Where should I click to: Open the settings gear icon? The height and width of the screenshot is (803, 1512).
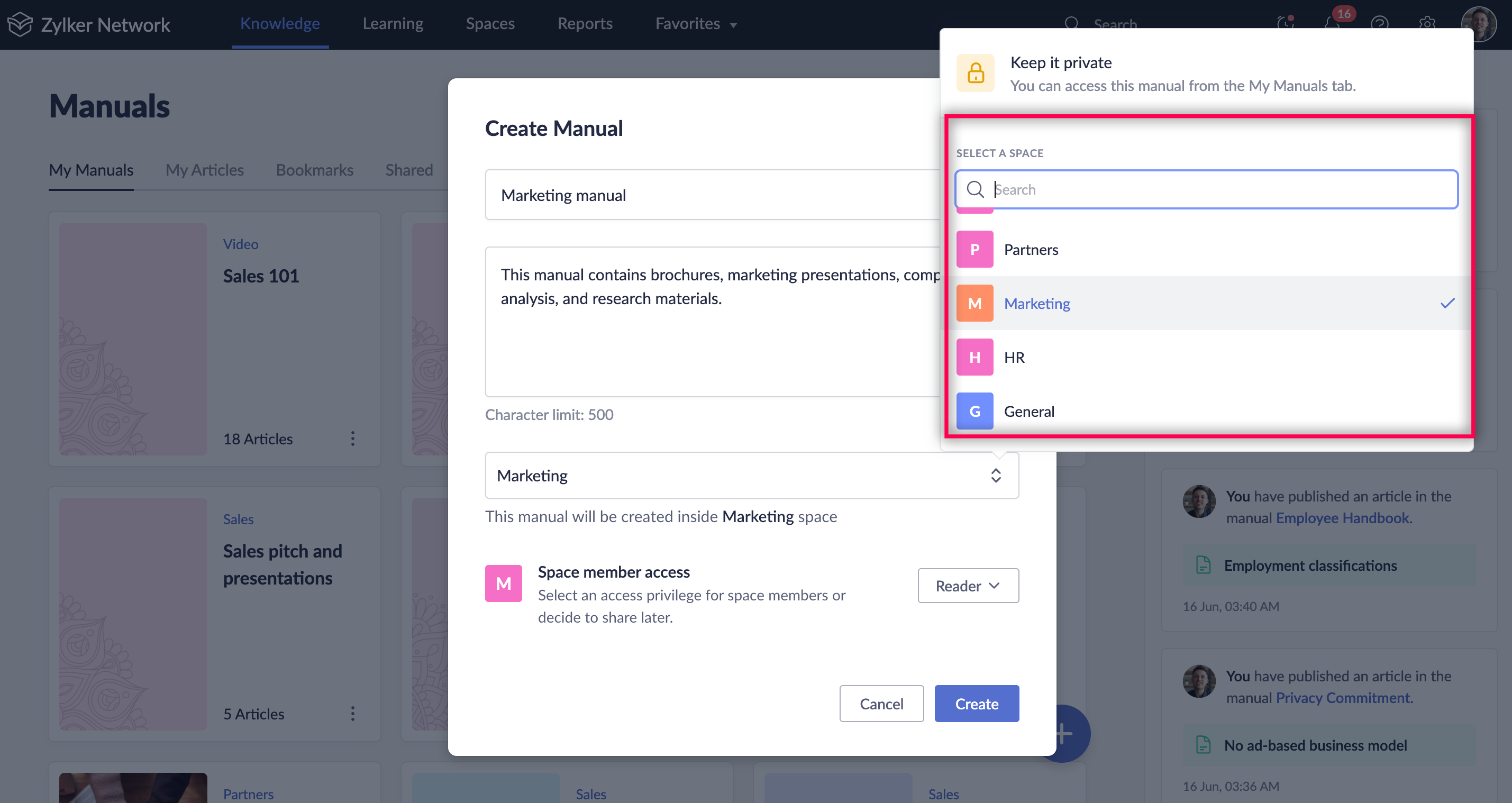(x=1427, y=23)
